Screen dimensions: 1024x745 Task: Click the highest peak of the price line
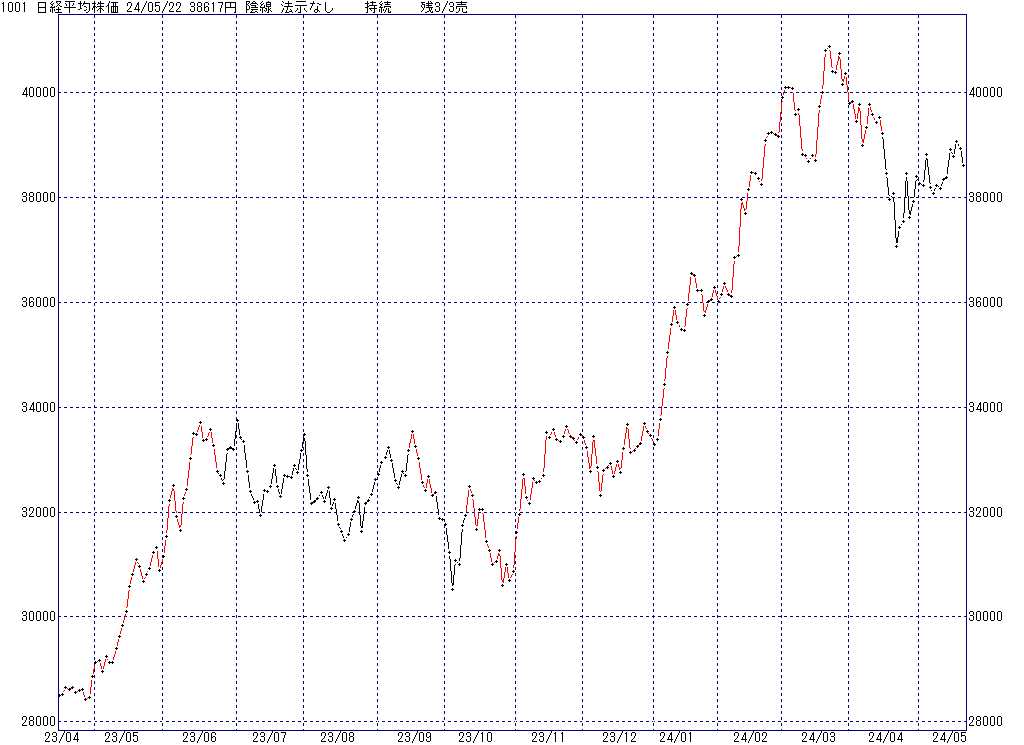(x=828, y=47)
